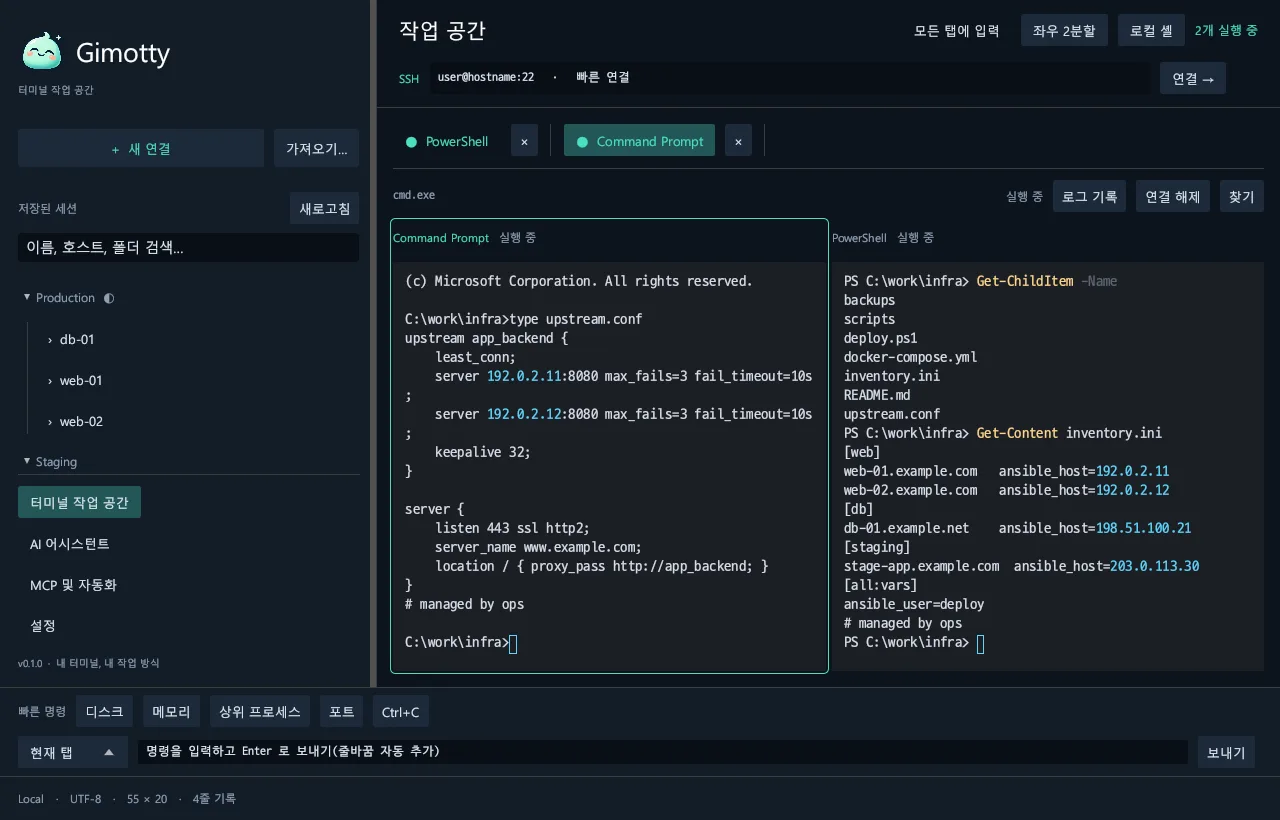Send Ctrl+C quick command
This screenshot has width=1280, height=820.
point(401,711)
